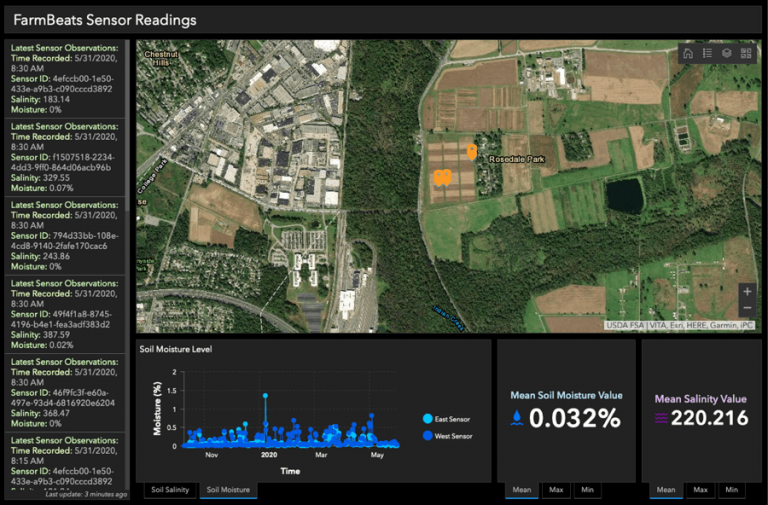Click the Indian Creek map label
The height and width of the screenshot is (505, 768).
(448, 318)
